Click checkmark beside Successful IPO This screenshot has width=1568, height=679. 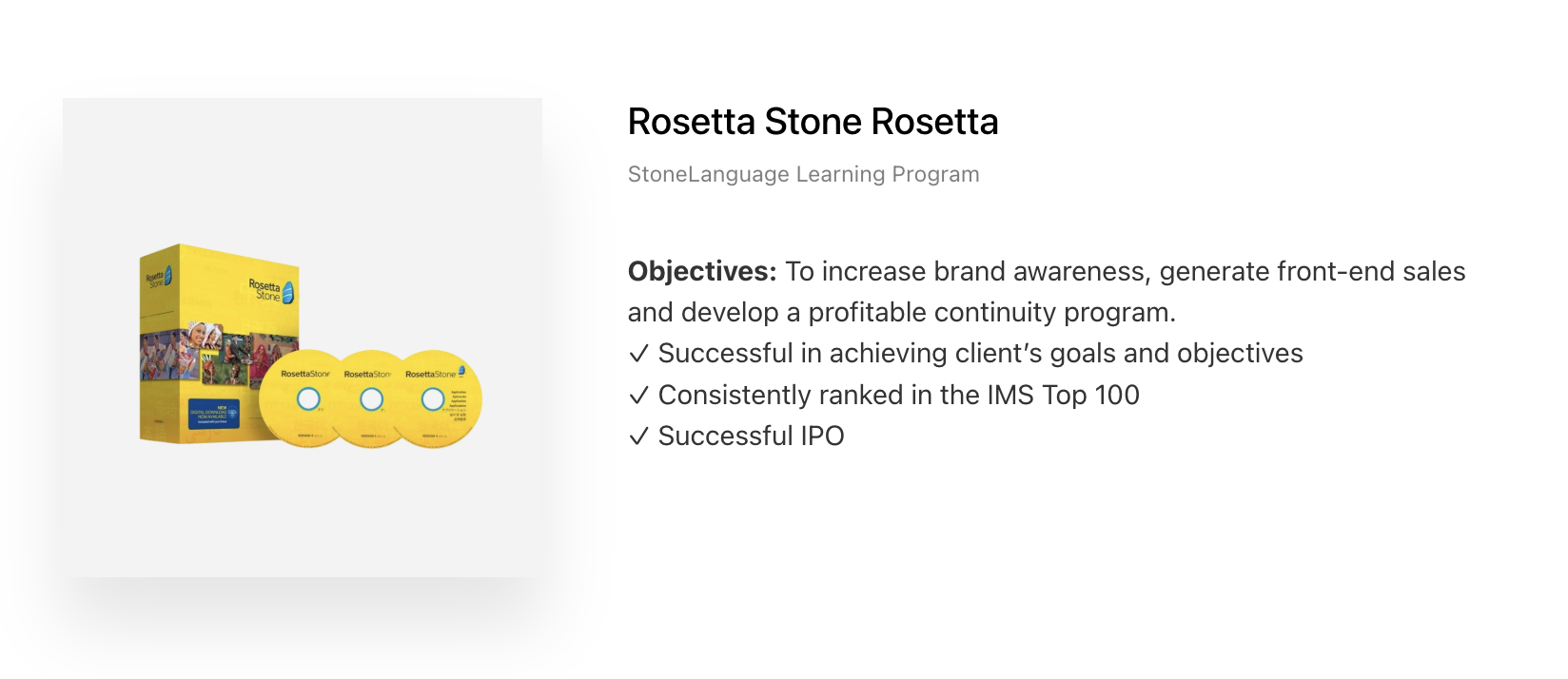[638, 436]
